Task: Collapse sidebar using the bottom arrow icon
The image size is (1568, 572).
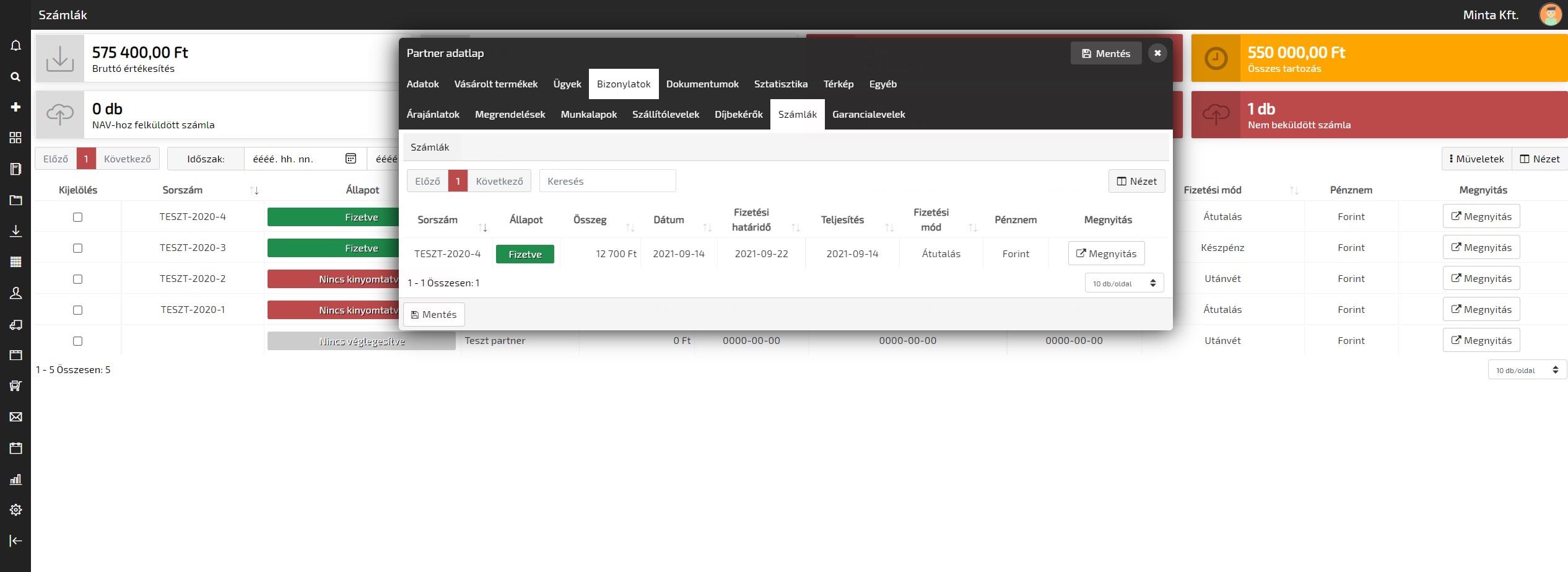Action: tap(15, 540)
